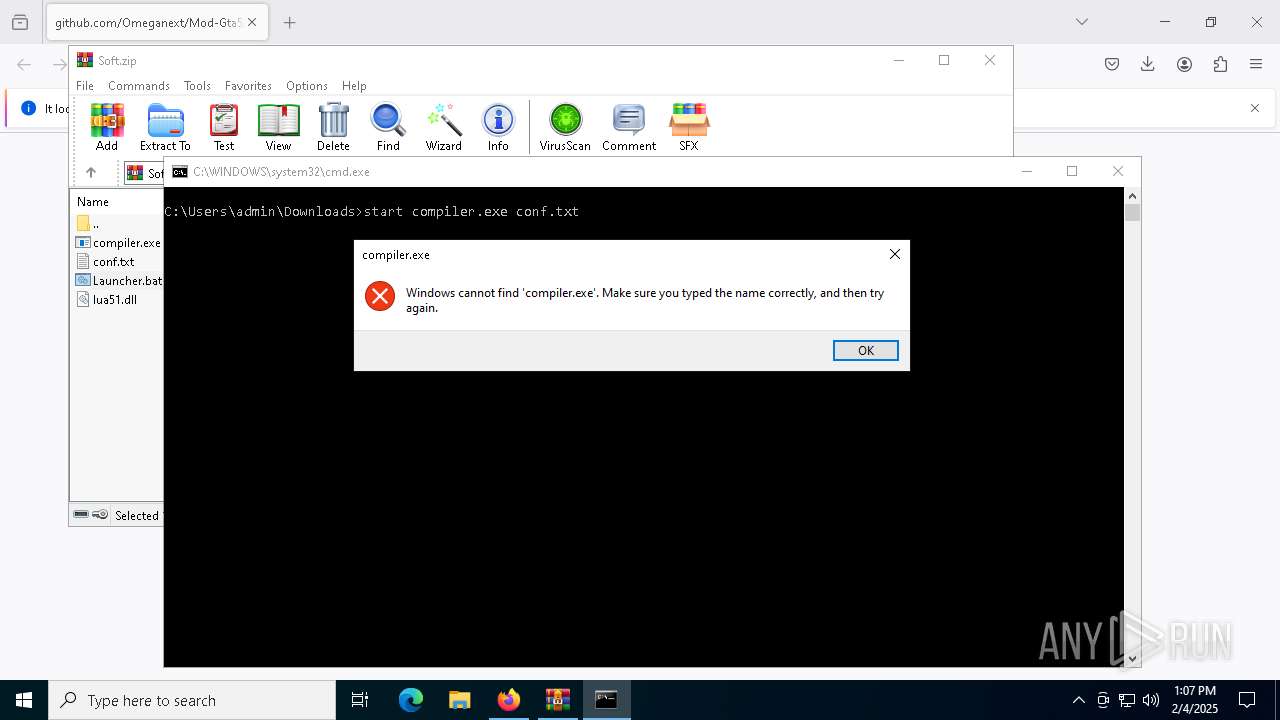This screenshot has height=720, width=1280.
Task: Open the Help menu in WinRAR
Action: tap(354, 86)
